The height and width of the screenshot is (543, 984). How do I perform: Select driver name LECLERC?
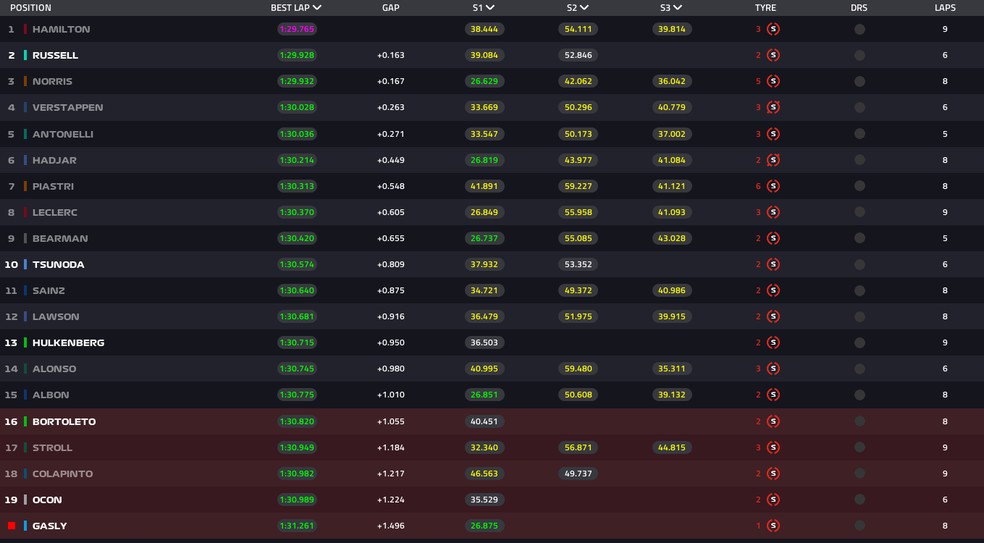54,212
